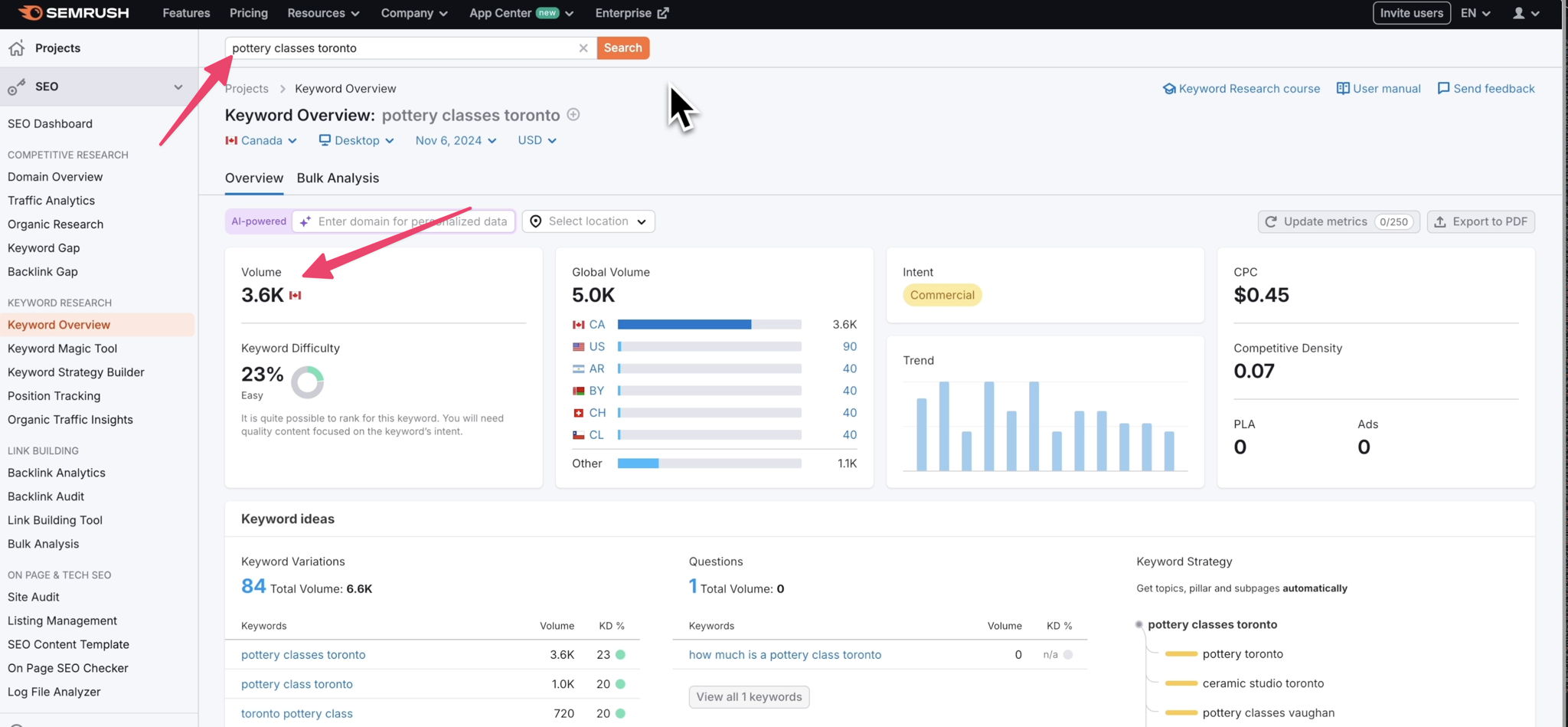Viewport: 1568px width, 727px height.
Task: Click the Semrush logo
Action: pos(73,13)
